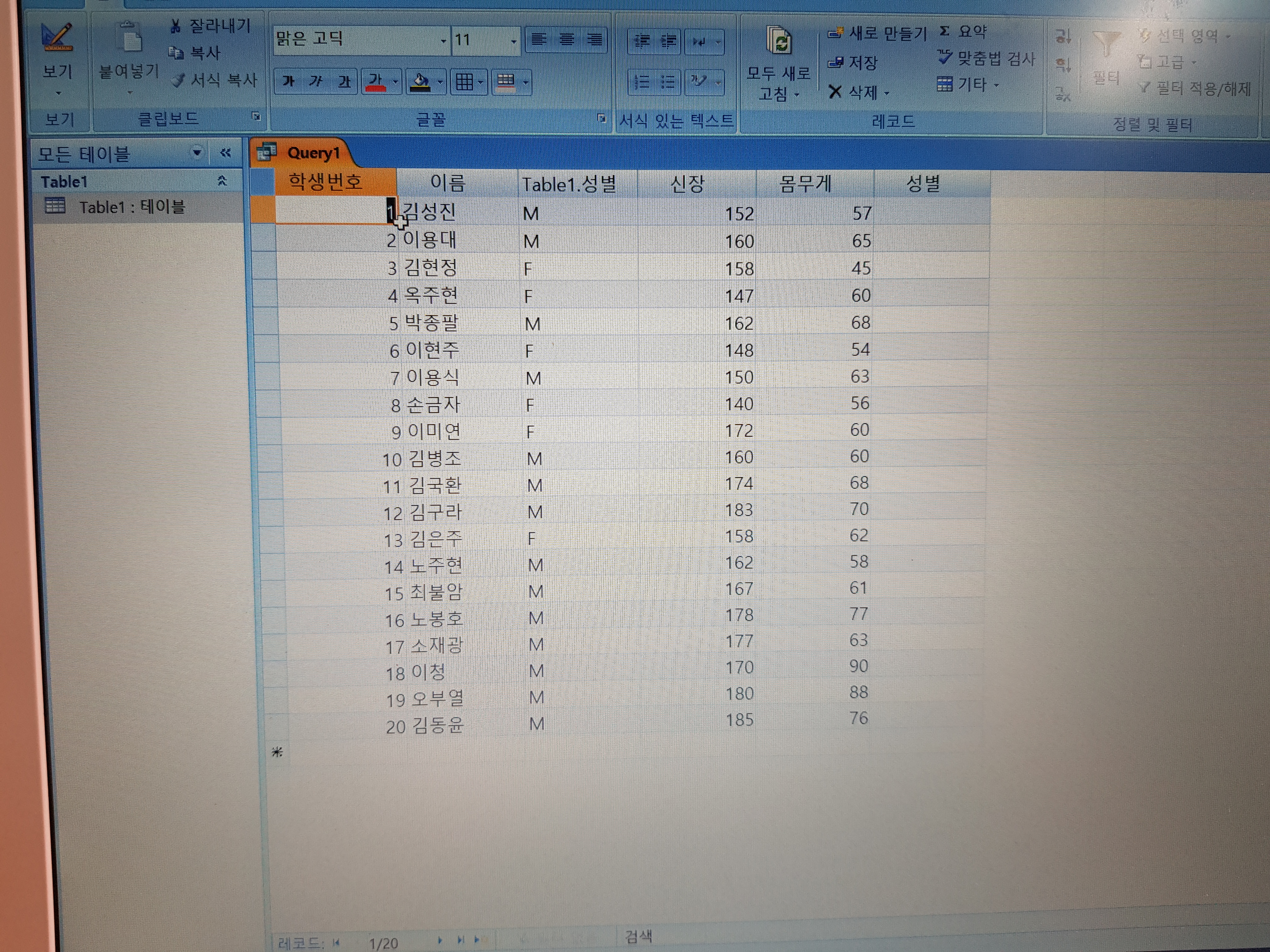Viewport: 1270px width, 952px height.
Task: Open 글꼴 group dialog launcher
Action: [601, 118]
